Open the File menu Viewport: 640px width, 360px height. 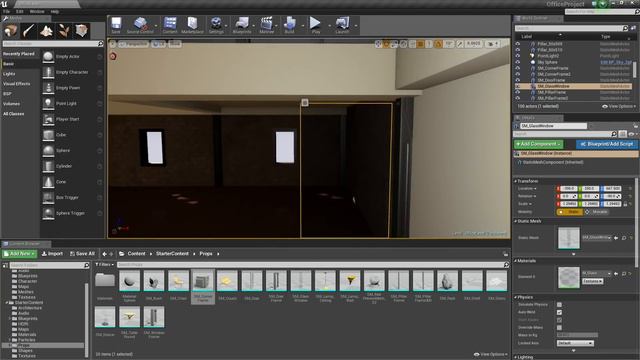(7, 11)
